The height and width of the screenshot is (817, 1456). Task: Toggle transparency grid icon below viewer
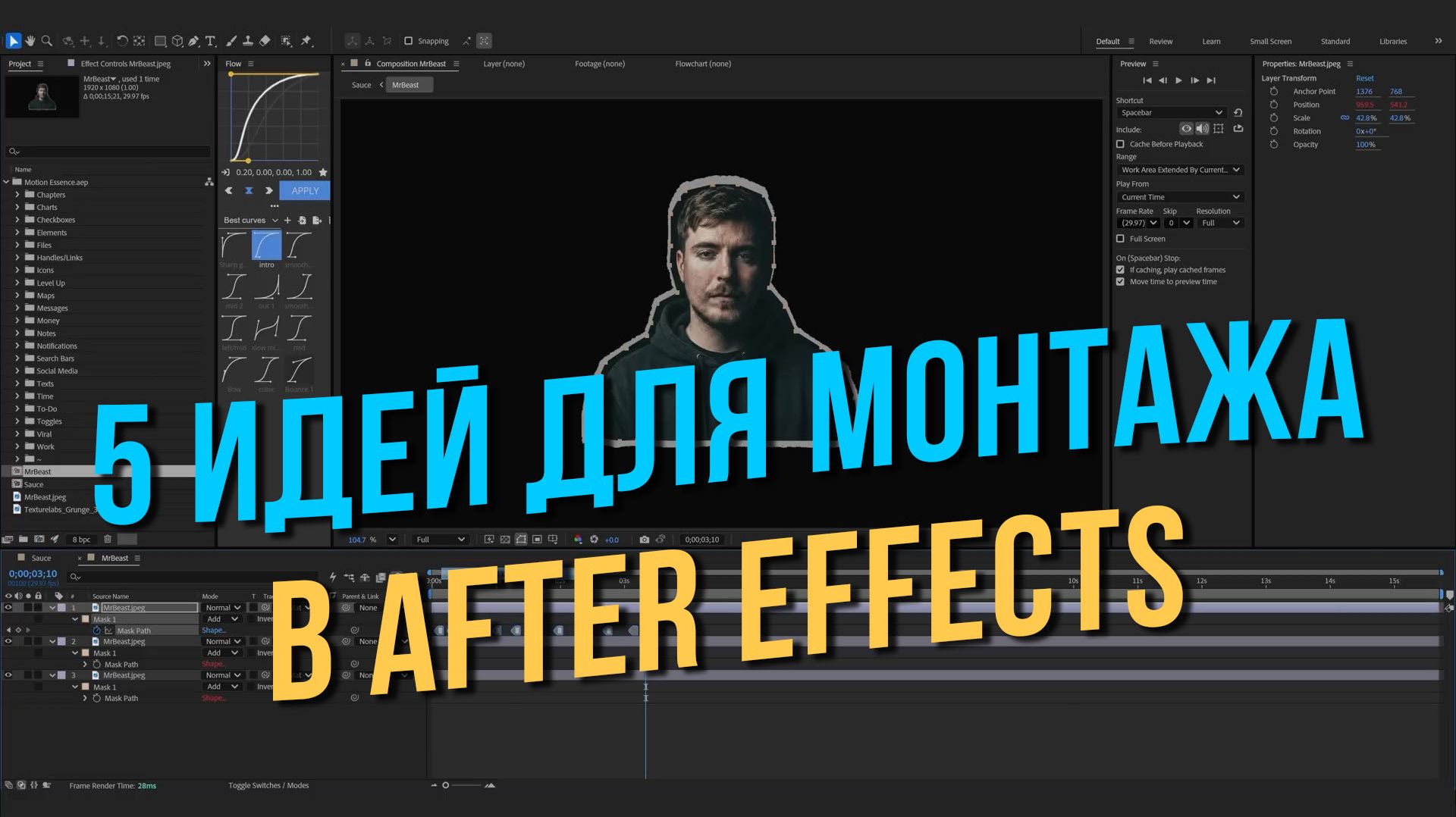point(505,540)
